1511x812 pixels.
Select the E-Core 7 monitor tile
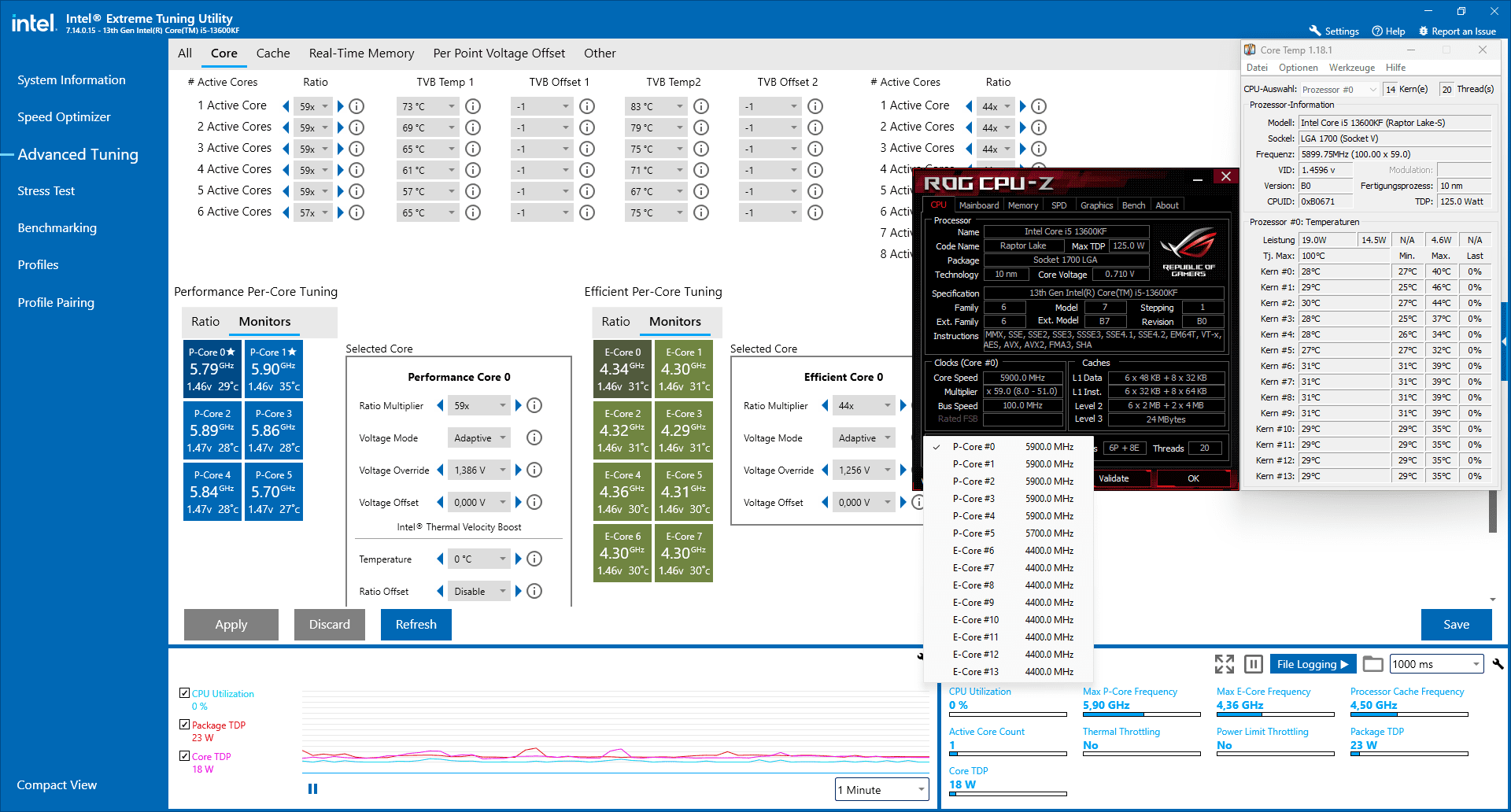click(x=684, y=553)
